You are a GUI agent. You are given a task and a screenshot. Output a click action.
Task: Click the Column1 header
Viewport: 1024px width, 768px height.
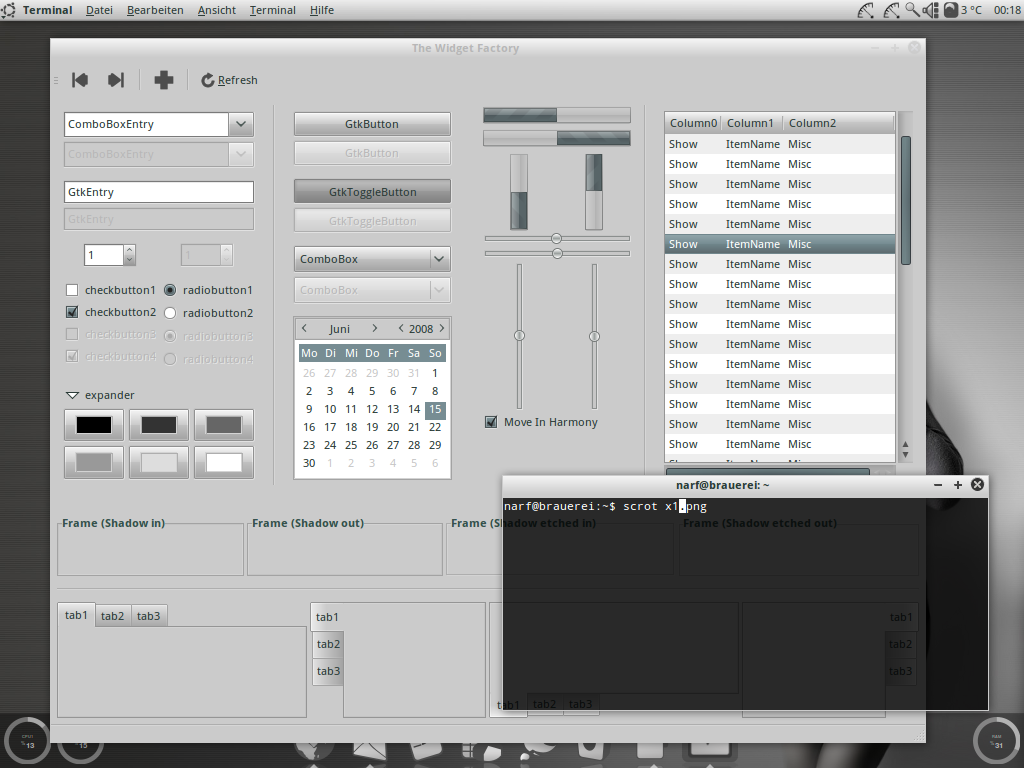pos(750,123)
